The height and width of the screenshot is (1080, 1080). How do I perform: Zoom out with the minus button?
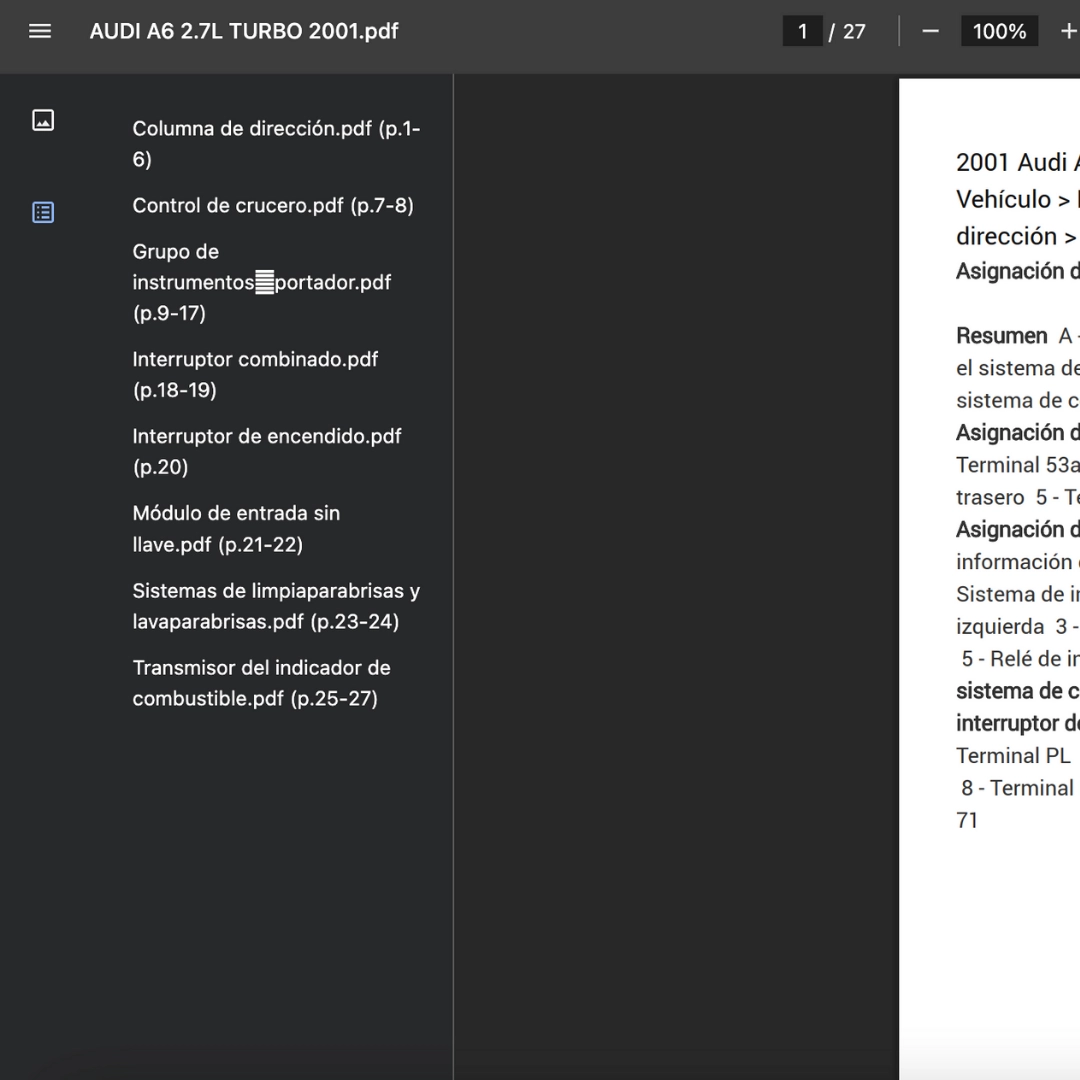[x=931, y=31]
